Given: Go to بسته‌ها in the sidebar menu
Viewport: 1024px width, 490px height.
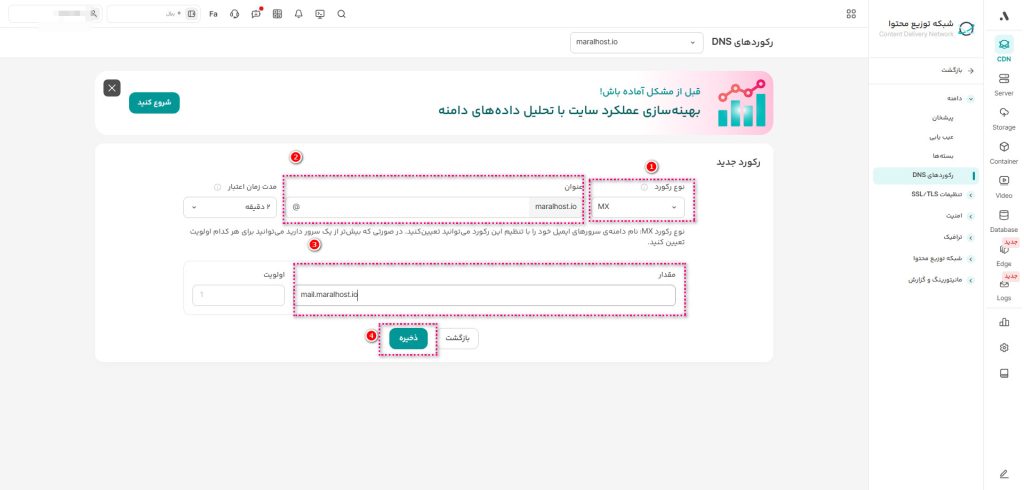Looking at the screenshot, I should [943, 156].
